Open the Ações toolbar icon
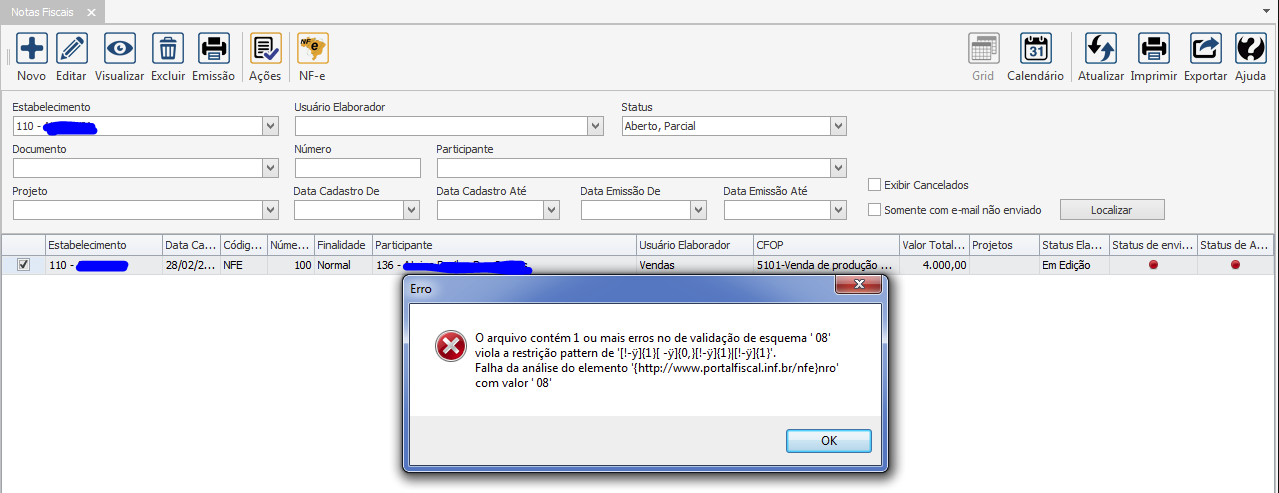The height and width of the screenshot is (493, 1279). point(265,48)
